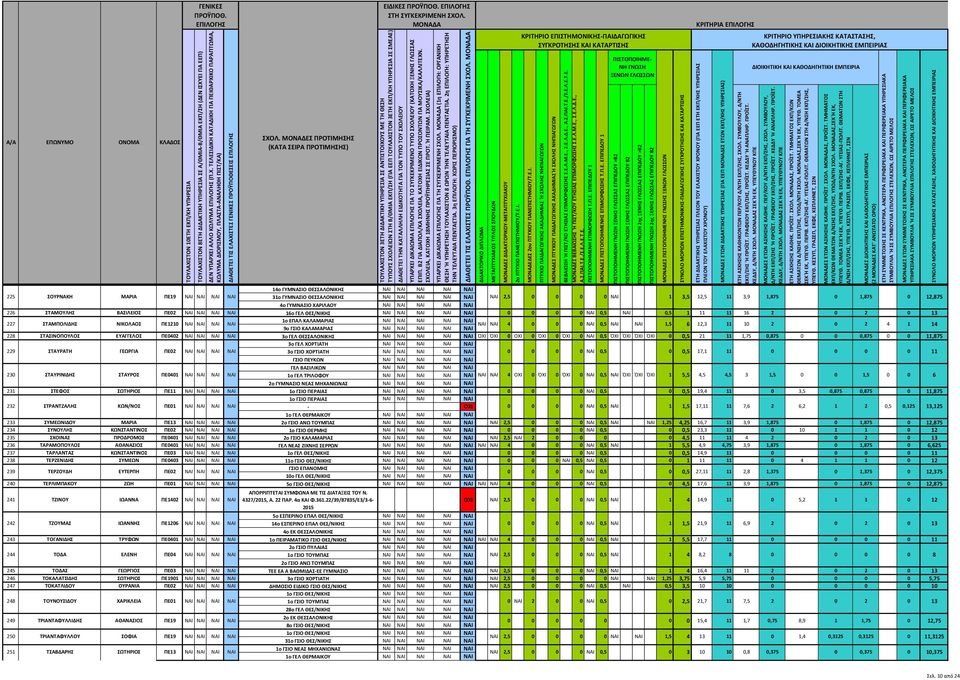
Task: Select surname cell ΣΤΡΑΝΤΖΑΛΗΣ
Action: [59, 406]
